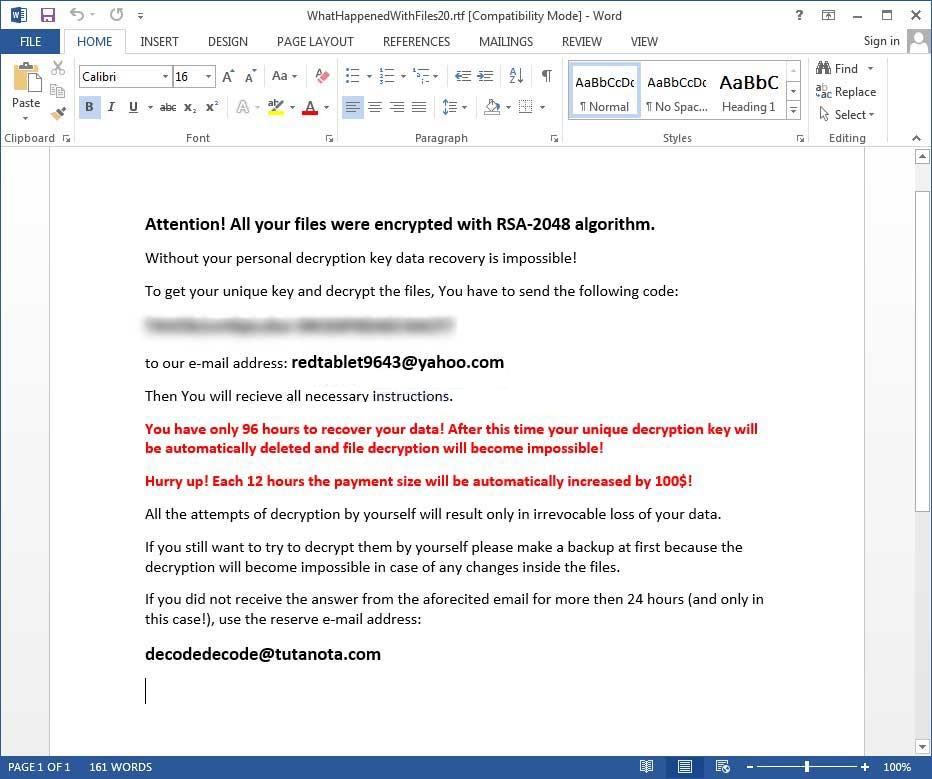The width and height of the screenshot is (932, 779).
Task: Apply the Heading 1 style
Action: [749, 91]
